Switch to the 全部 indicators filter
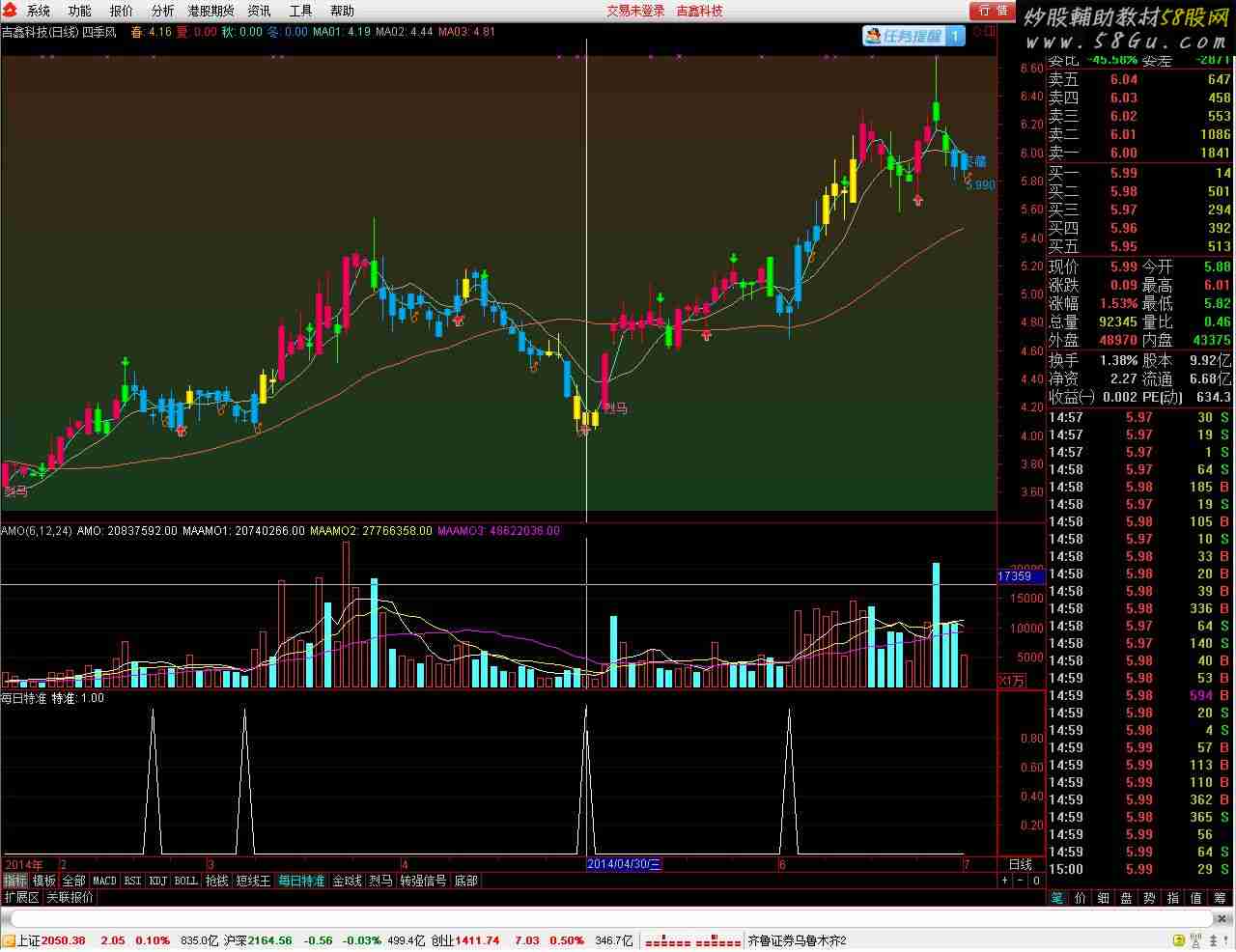Viewport: 1236px width, 952px height. click(74, 881)
